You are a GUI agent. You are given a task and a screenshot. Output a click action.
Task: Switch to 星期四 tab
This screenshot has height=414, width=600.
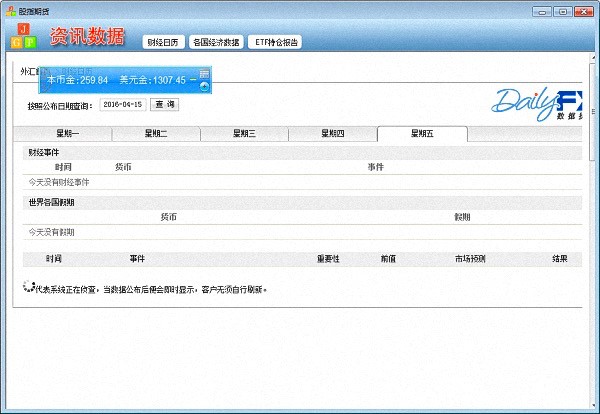point(333,134)
